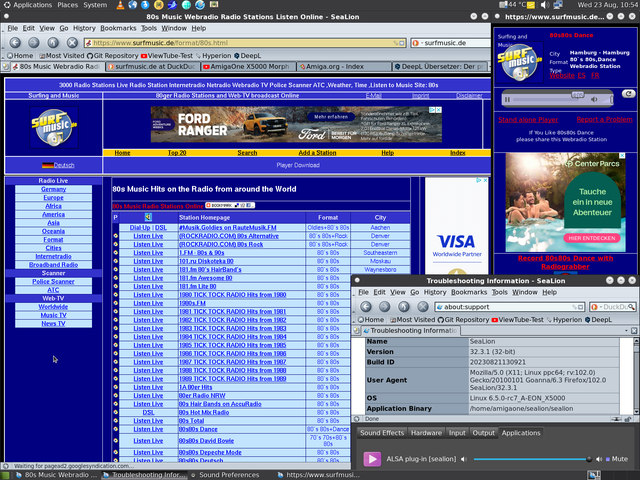Open the Bookmarks menu in the 80s Music window
This screenshot has width=640, height=480.
pyautogui.click(x=118, y=28)
